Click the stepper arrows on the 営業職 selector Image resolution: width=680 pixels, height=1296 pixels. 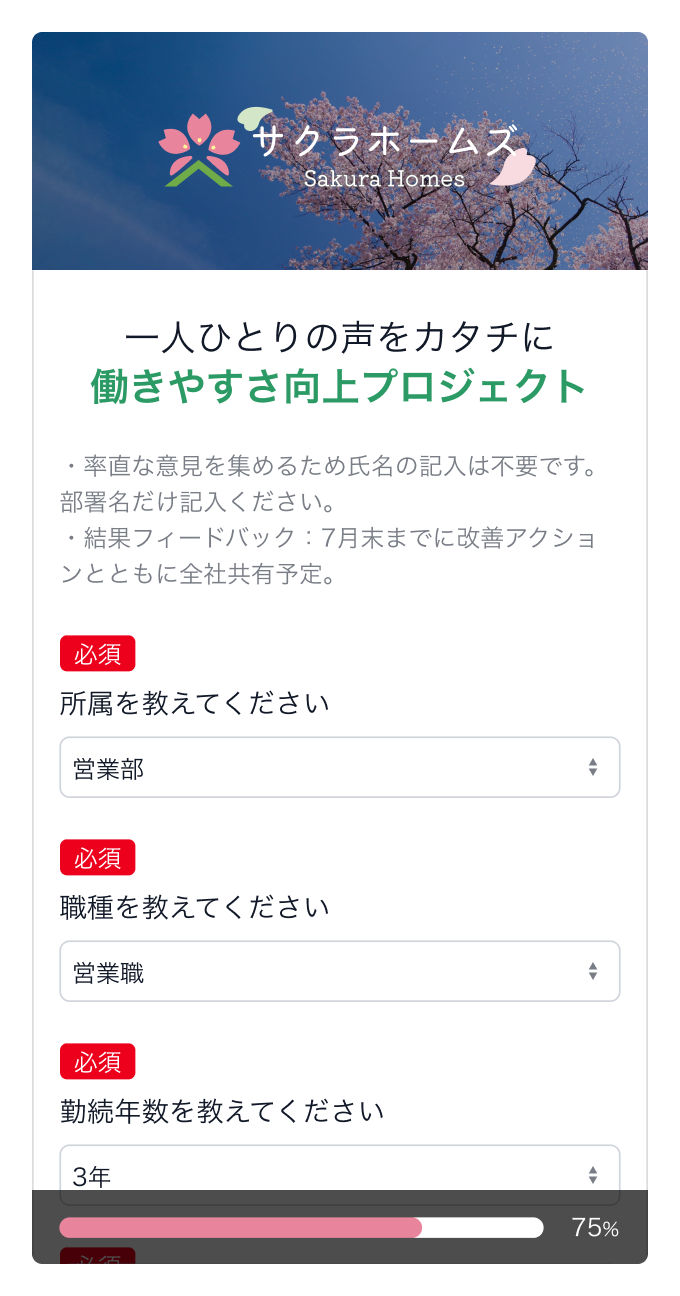pyautogui.click(x=590, y=971)
